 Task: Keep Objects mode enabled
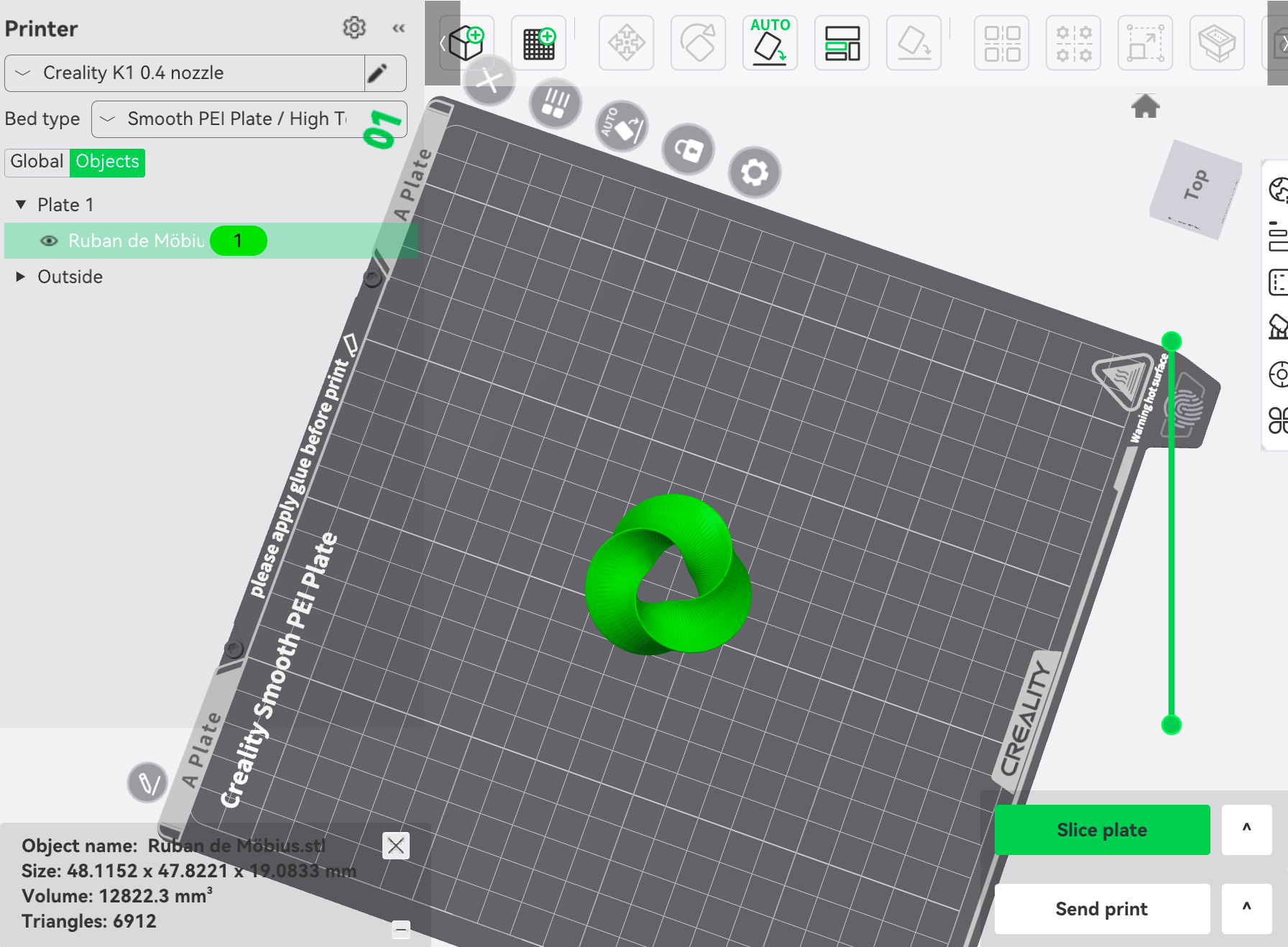(x=106, y=162)
